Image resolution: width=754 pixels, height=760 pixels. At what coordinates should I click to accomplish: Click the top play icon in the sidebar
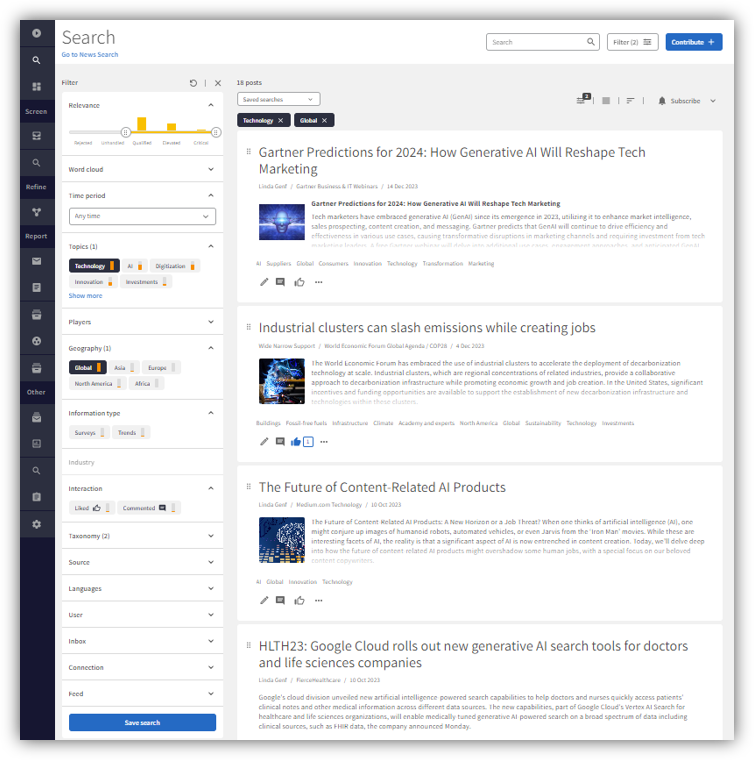click(x=36, y=33)
